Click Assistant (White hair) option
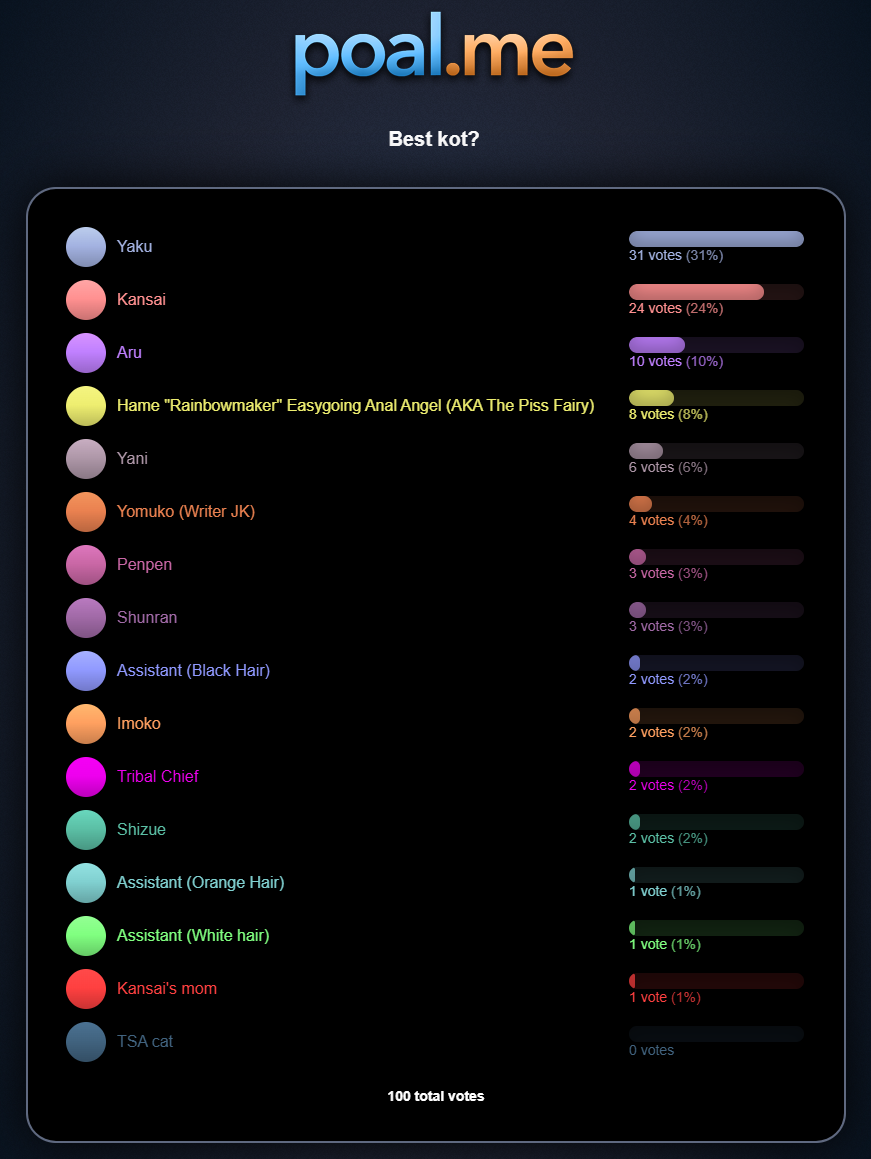The image size is (871, 1159). [193, 936]
